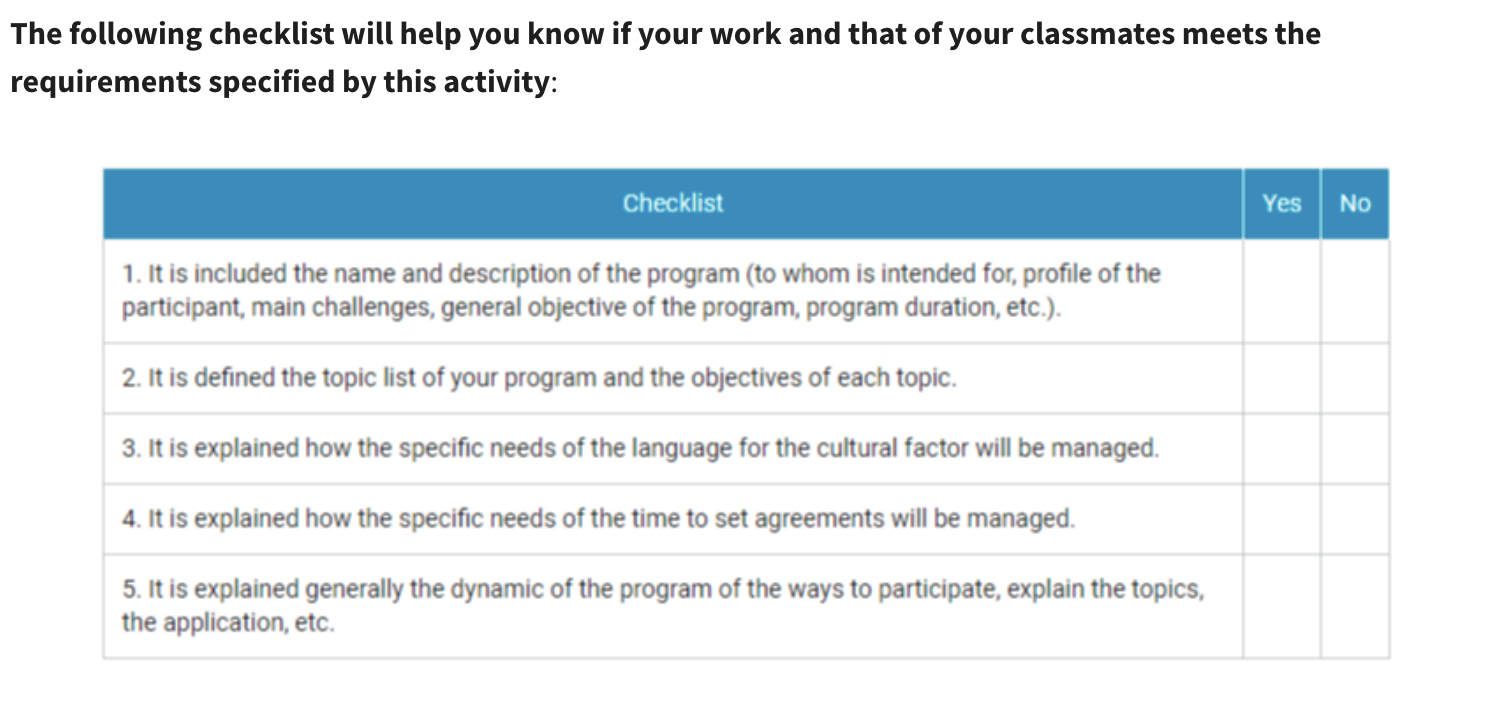Check Yes cell for item 2 topic list
The height and width of the screenshot is (710, 1488).
tap(1281, 378)
